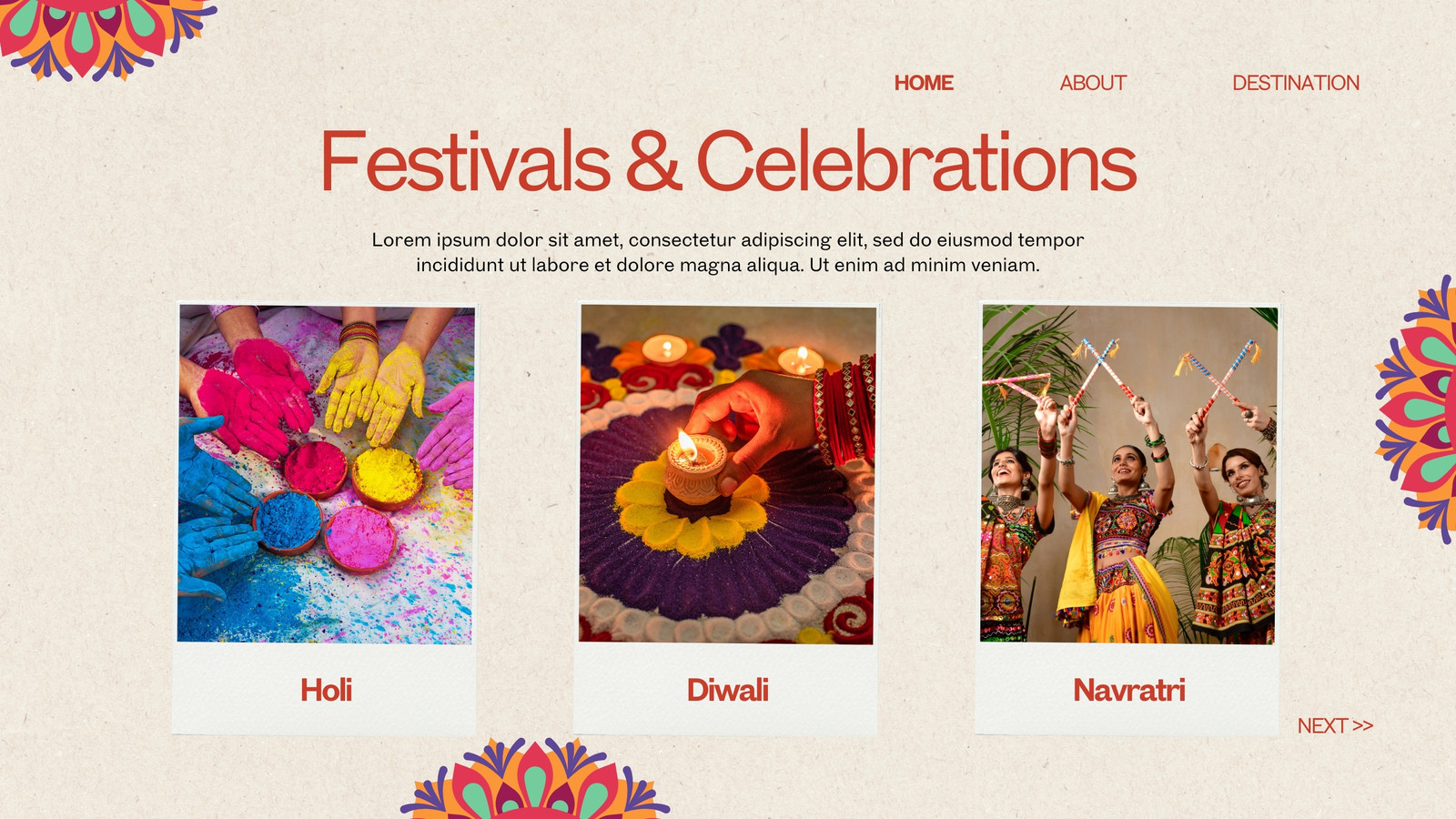The width and height of the screenshot is (1456, 819).
Task: Click the Diwali card label
Action: coord(727,690)
